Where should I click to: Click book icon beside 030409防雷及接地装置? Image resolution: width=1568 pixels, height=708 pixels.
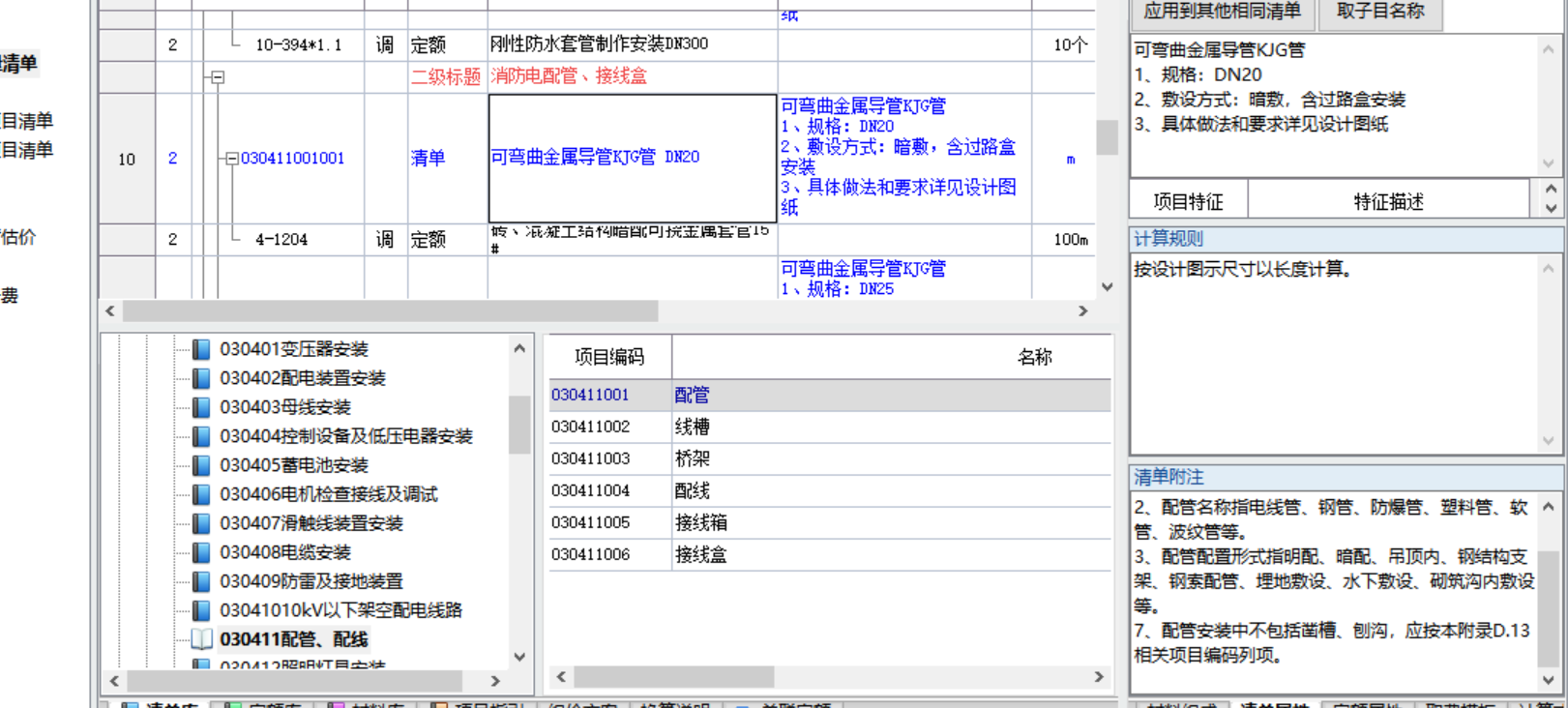tap(201, 581)
